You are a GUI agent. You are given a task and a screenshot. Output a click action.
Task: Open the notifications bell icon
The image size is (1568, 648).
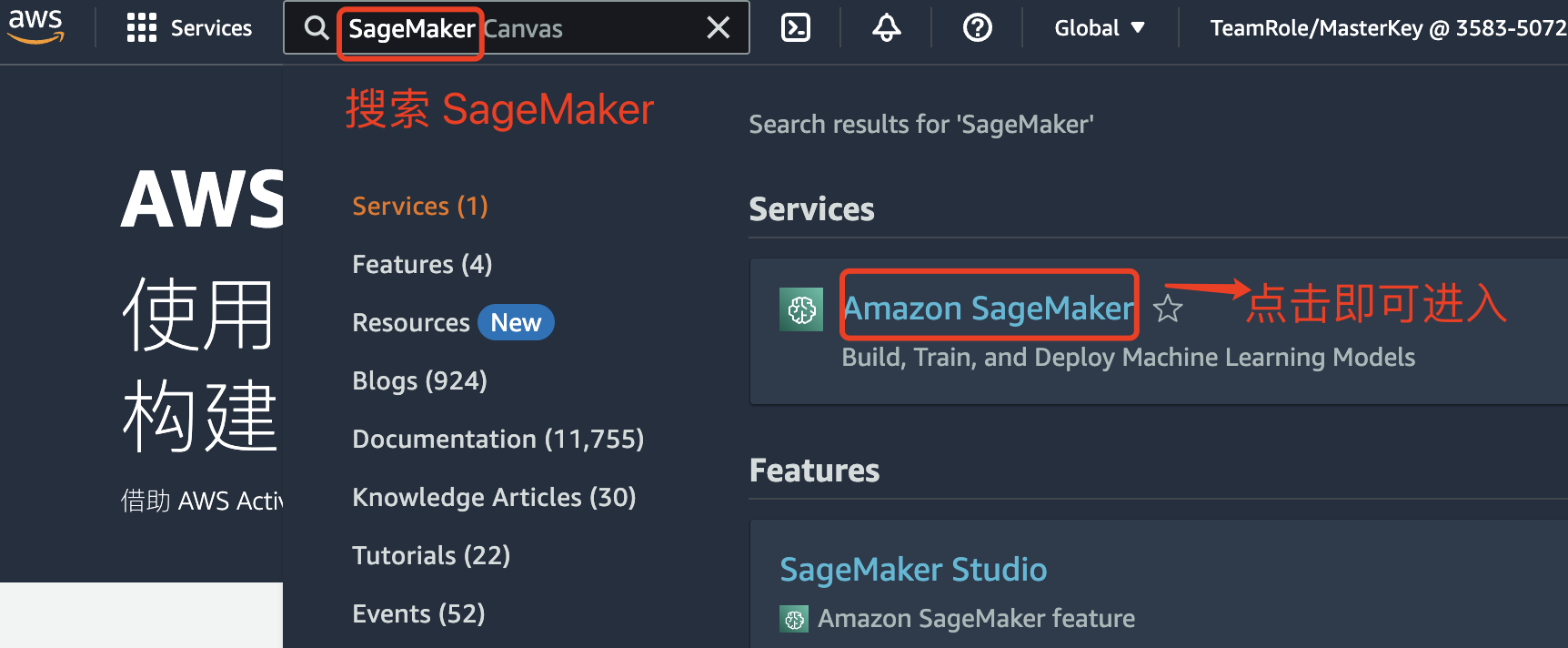[x=887, y=28]
